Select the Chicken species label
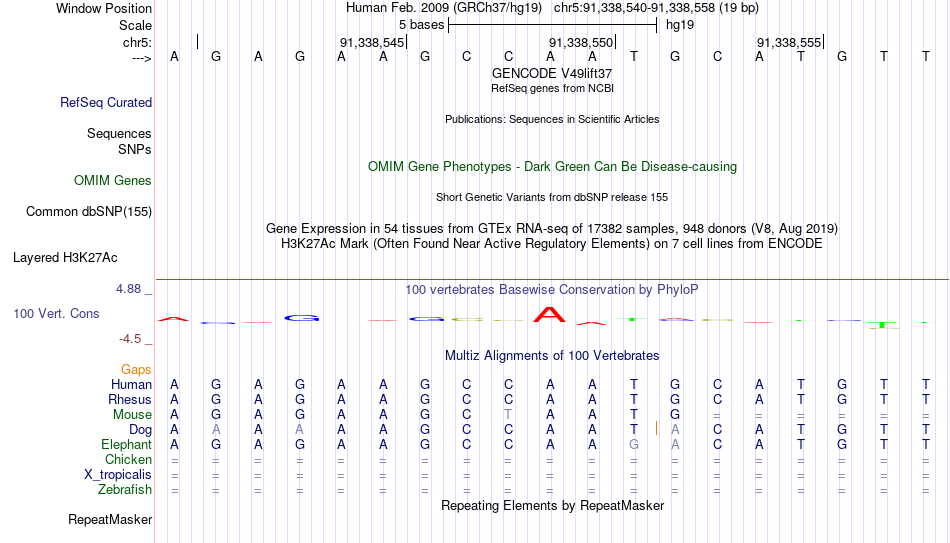The height and width of the screenshot is (543, 950). [x=128, y=459]
